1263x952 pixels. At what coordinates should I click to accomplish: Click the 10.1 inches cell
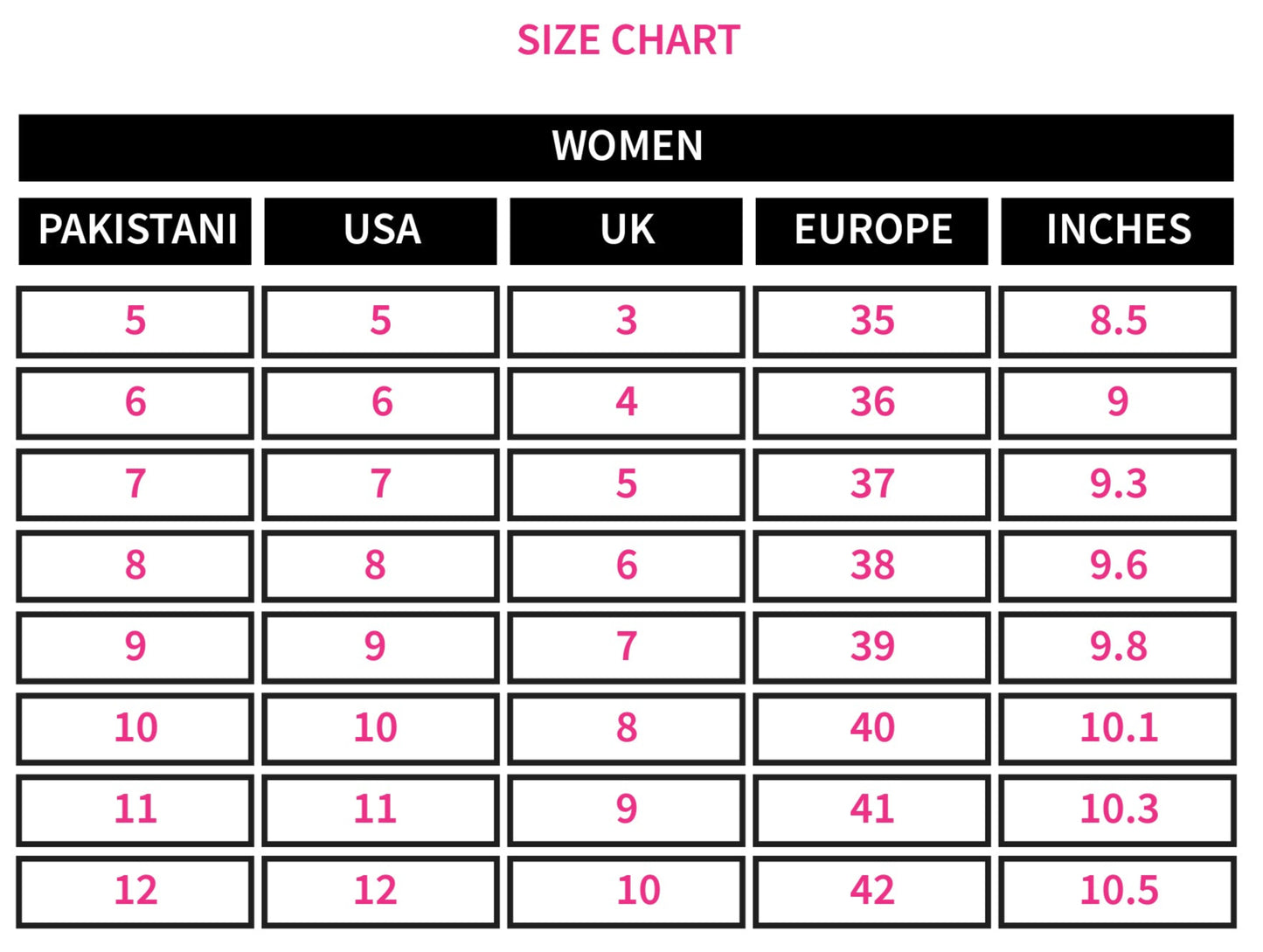click(1117, 728)
